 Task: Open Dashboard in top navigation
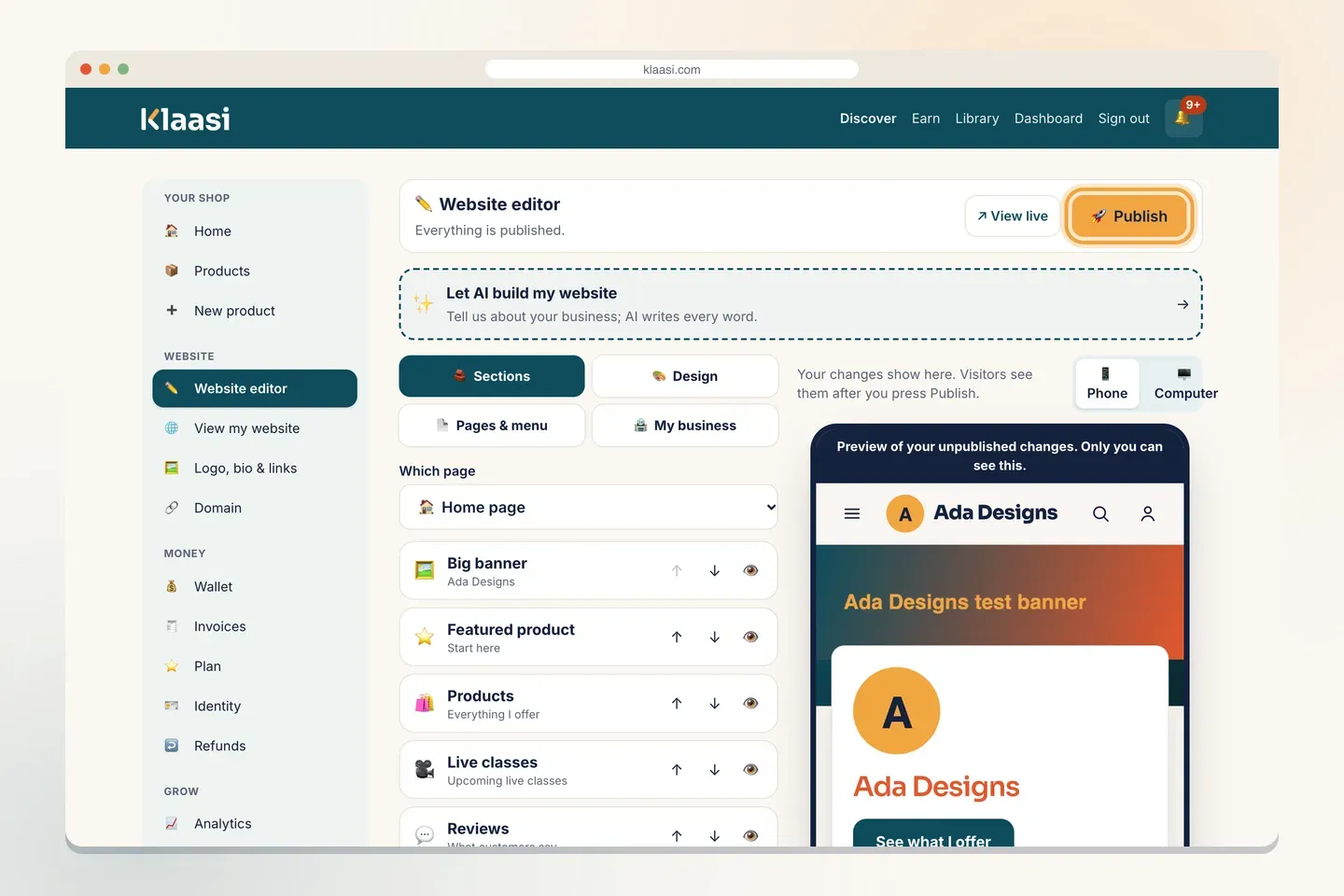(1048, 119)
